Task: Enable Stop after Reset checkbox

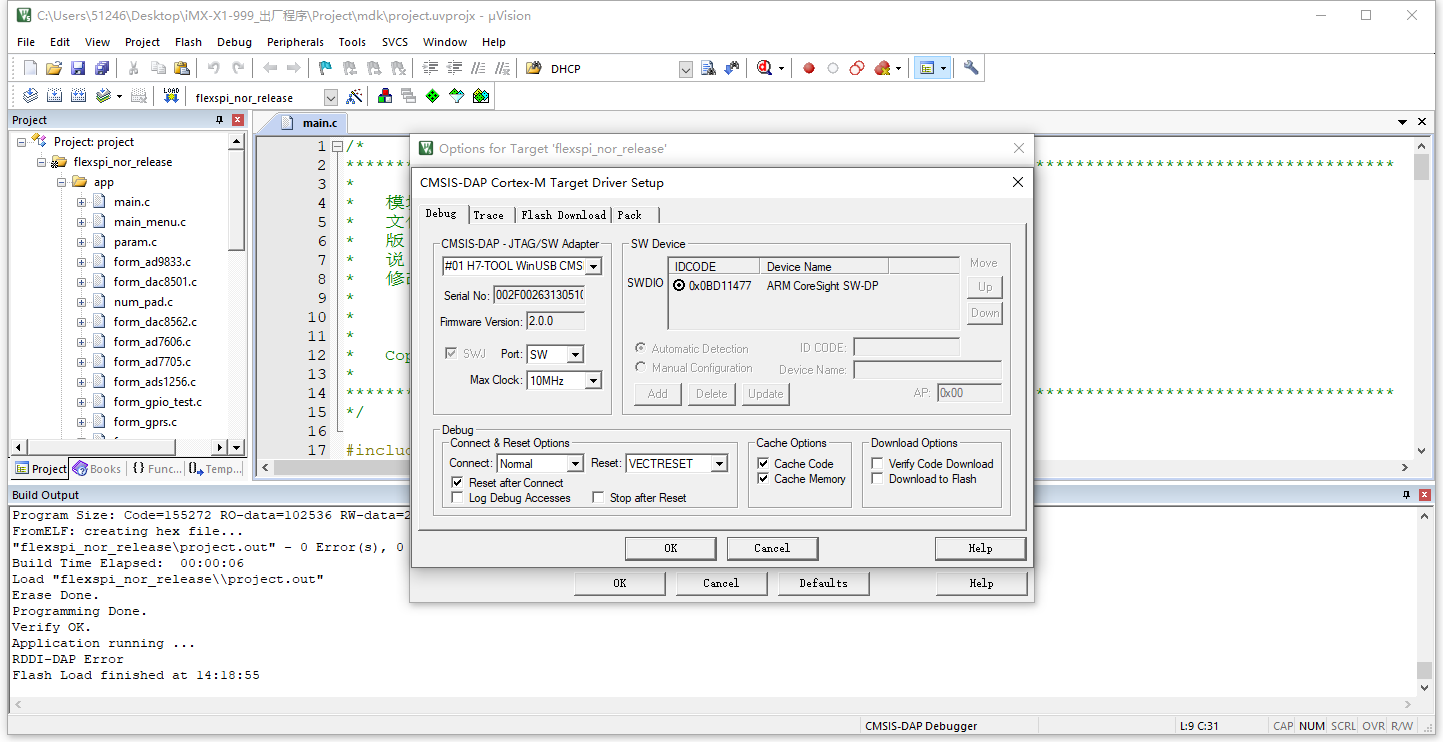Action: coord(639,498)
